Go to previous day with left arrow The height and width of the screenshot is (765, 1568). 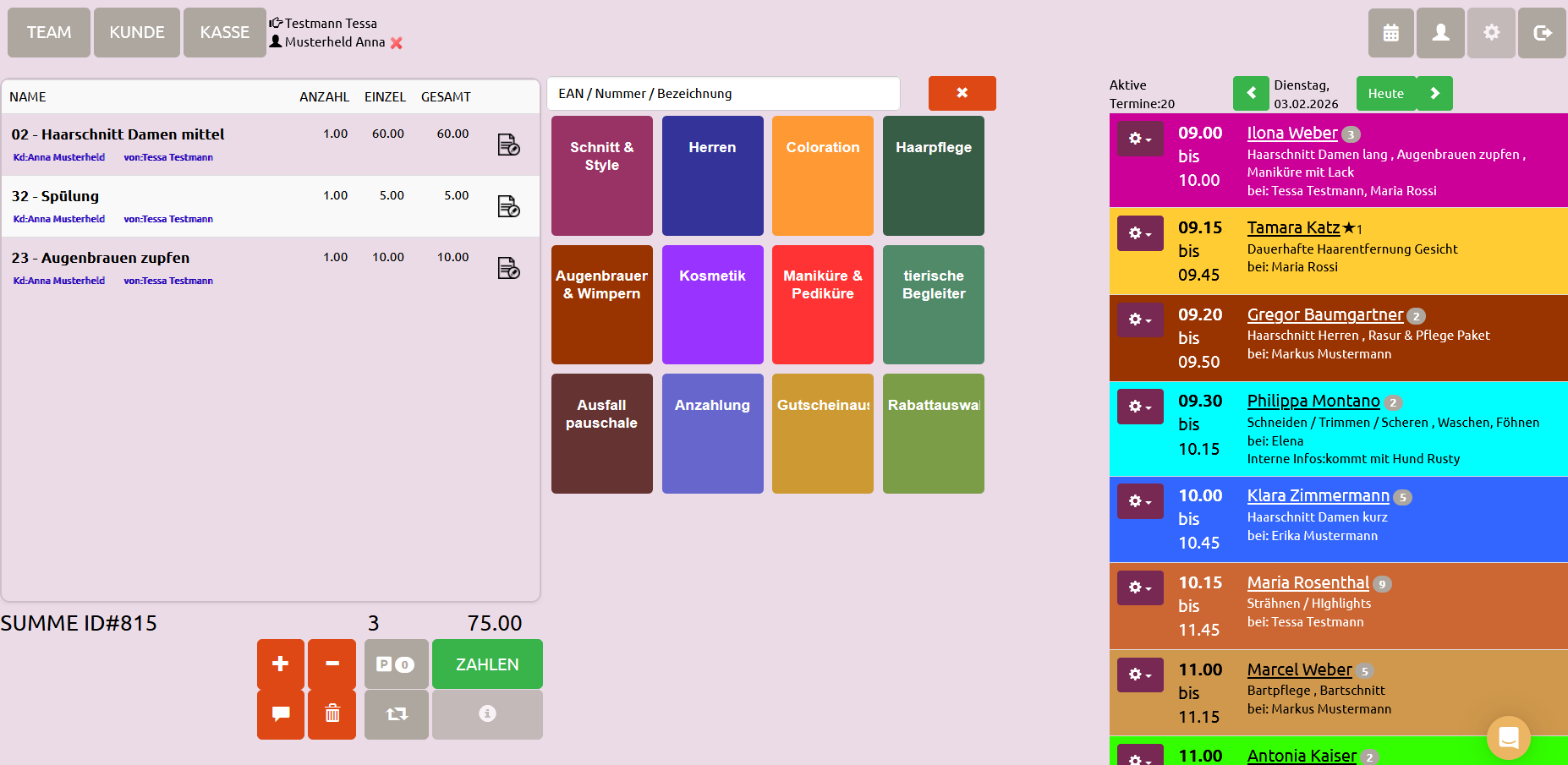pos(1251,94)
